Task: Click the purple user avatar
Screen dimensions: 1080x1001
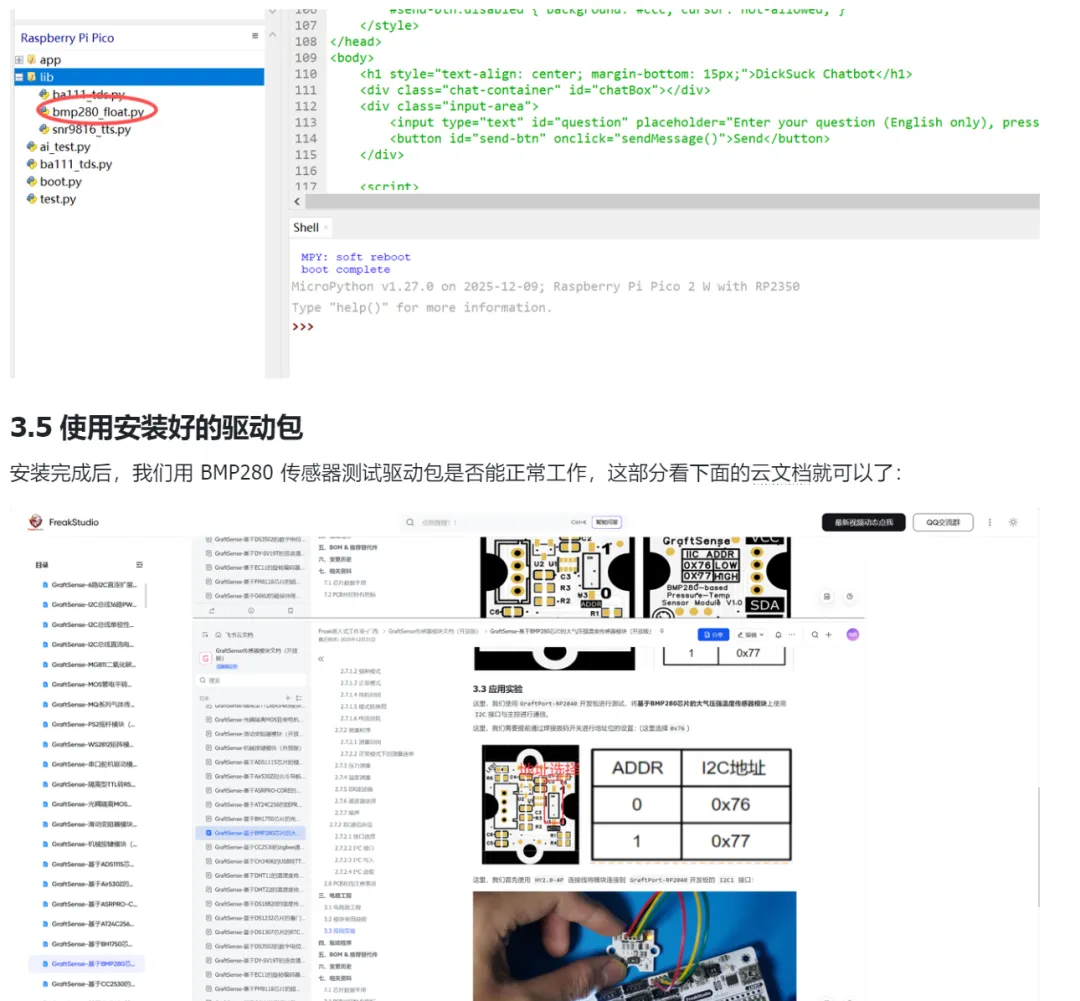Action: pos(853,634)
